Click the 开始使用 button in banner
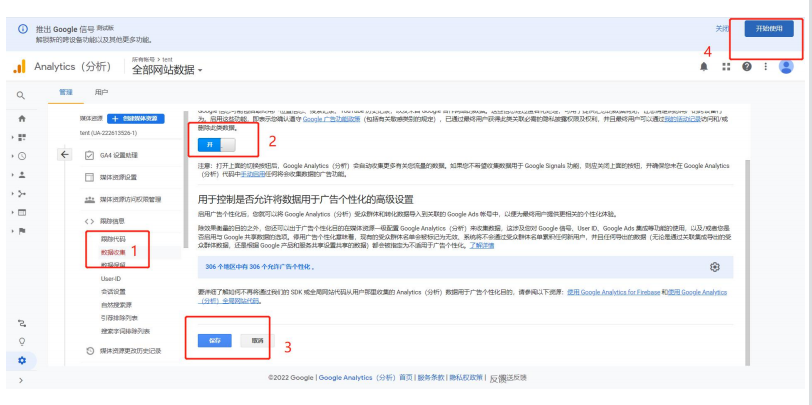This screenshot has width=812, height=405. (769, 28)
